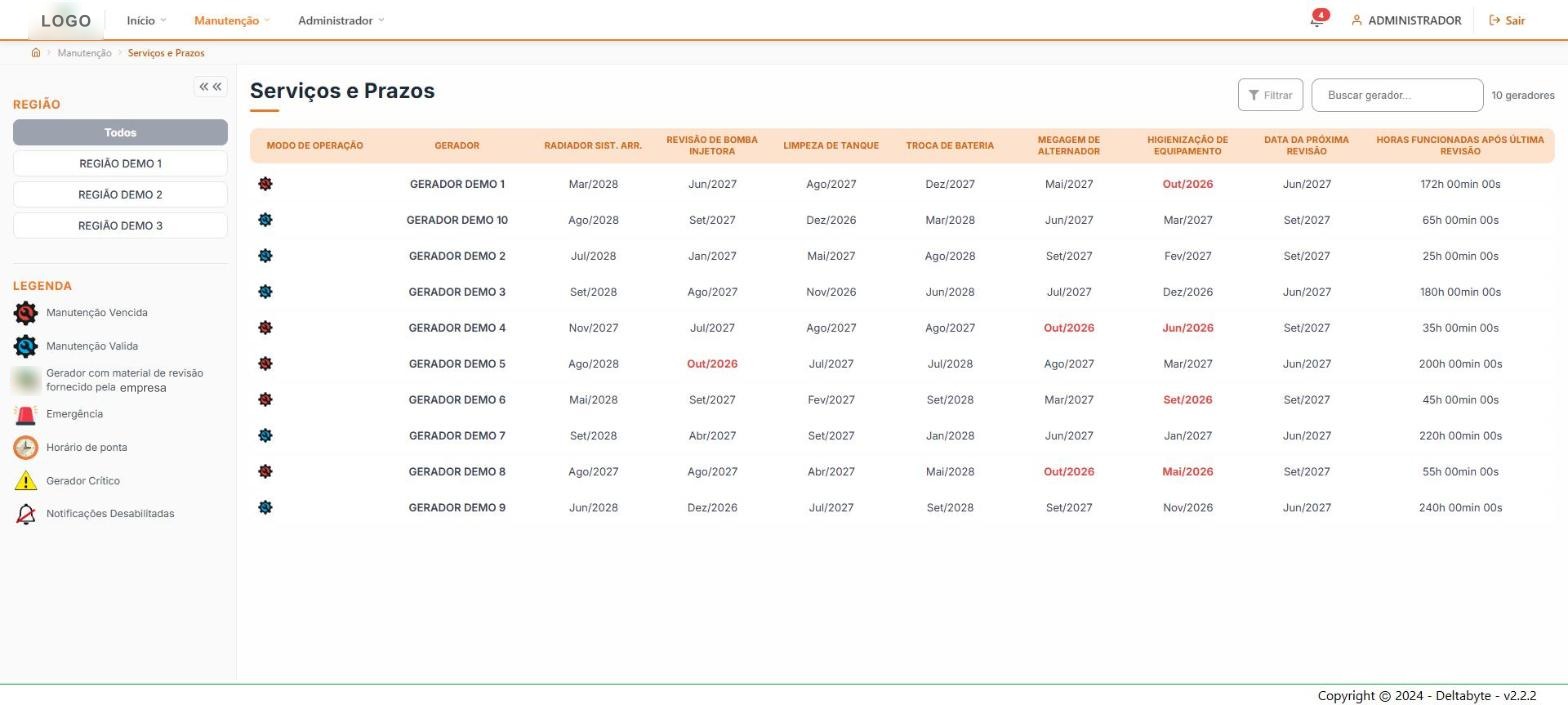The height and width of the screenshot is (705, 1568).
Task: Click the Gerador Crítico warning legend icon
Action: tap(26, 481)
